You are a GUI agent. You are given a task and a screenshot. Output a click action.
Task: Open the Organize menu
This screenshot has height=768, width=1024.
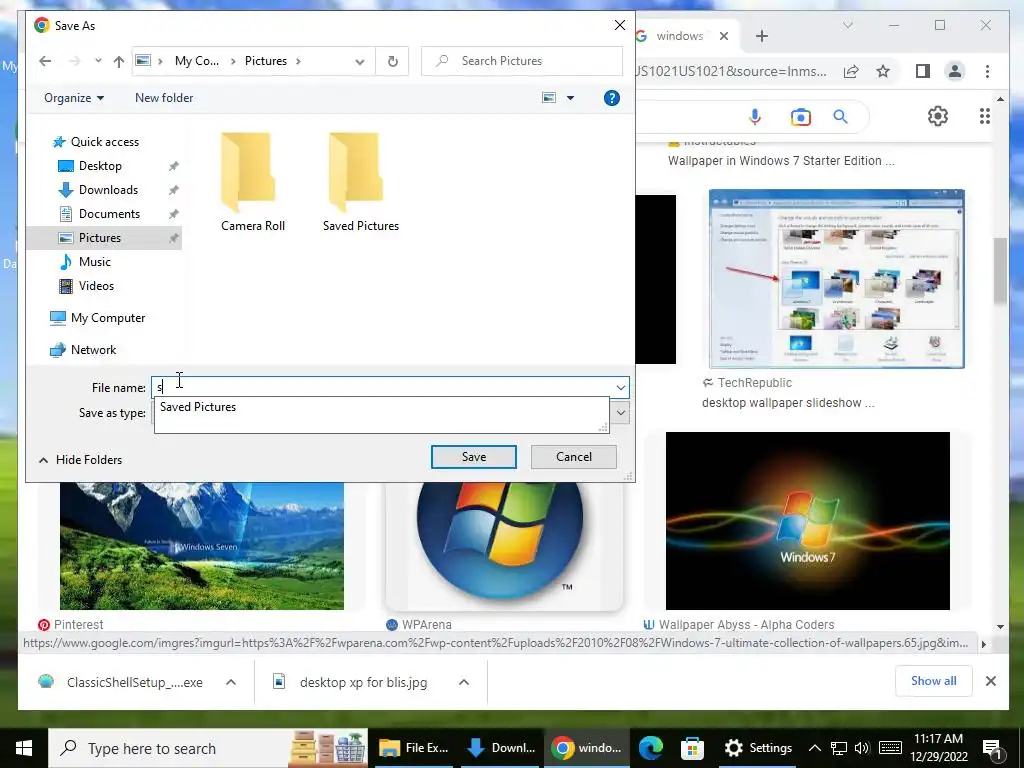74,98
